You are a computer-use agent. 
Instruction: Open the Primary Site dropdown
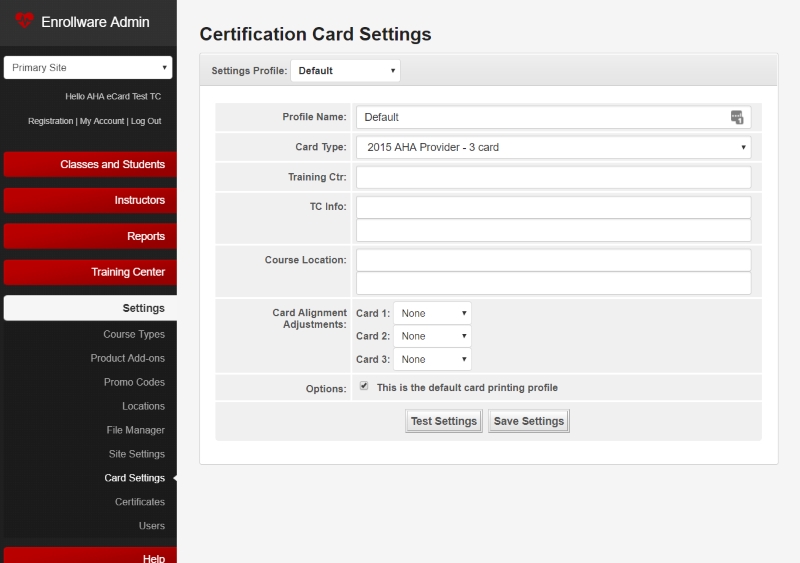[88, 67]
